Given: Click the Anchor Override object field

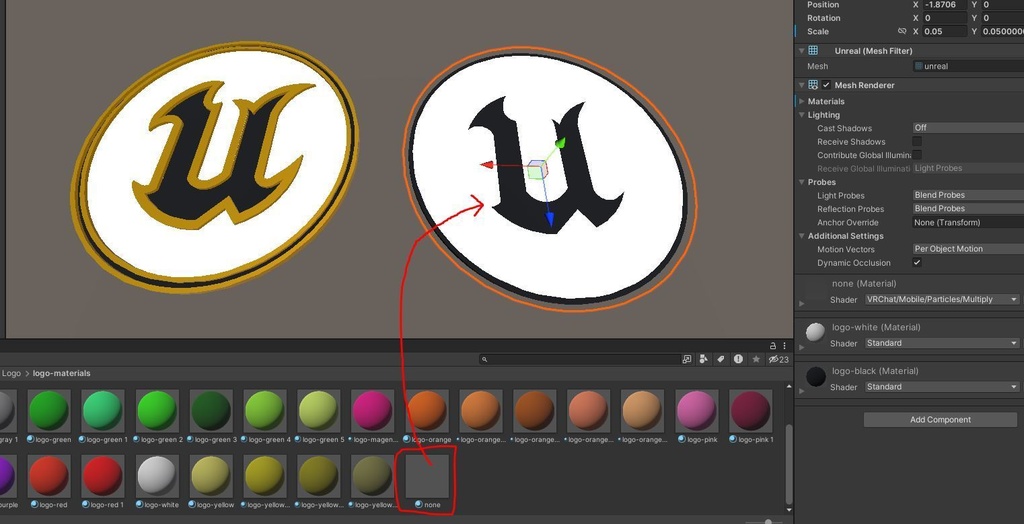Looking at the screenshot, I should [968, 222].
